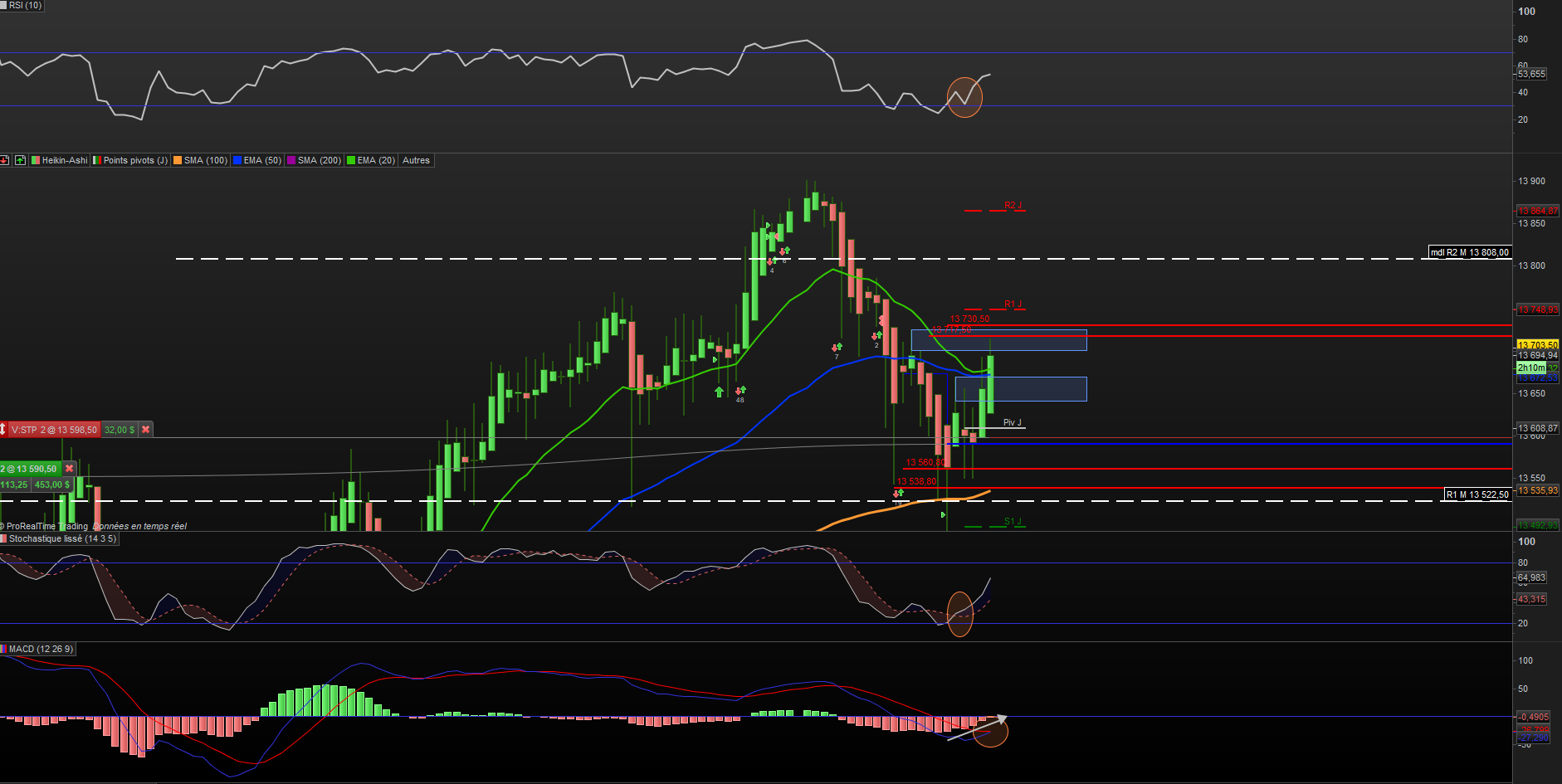1562x784 pixels.
Task: Open the EMA (50) indicator settings
Action: point(257,160)
